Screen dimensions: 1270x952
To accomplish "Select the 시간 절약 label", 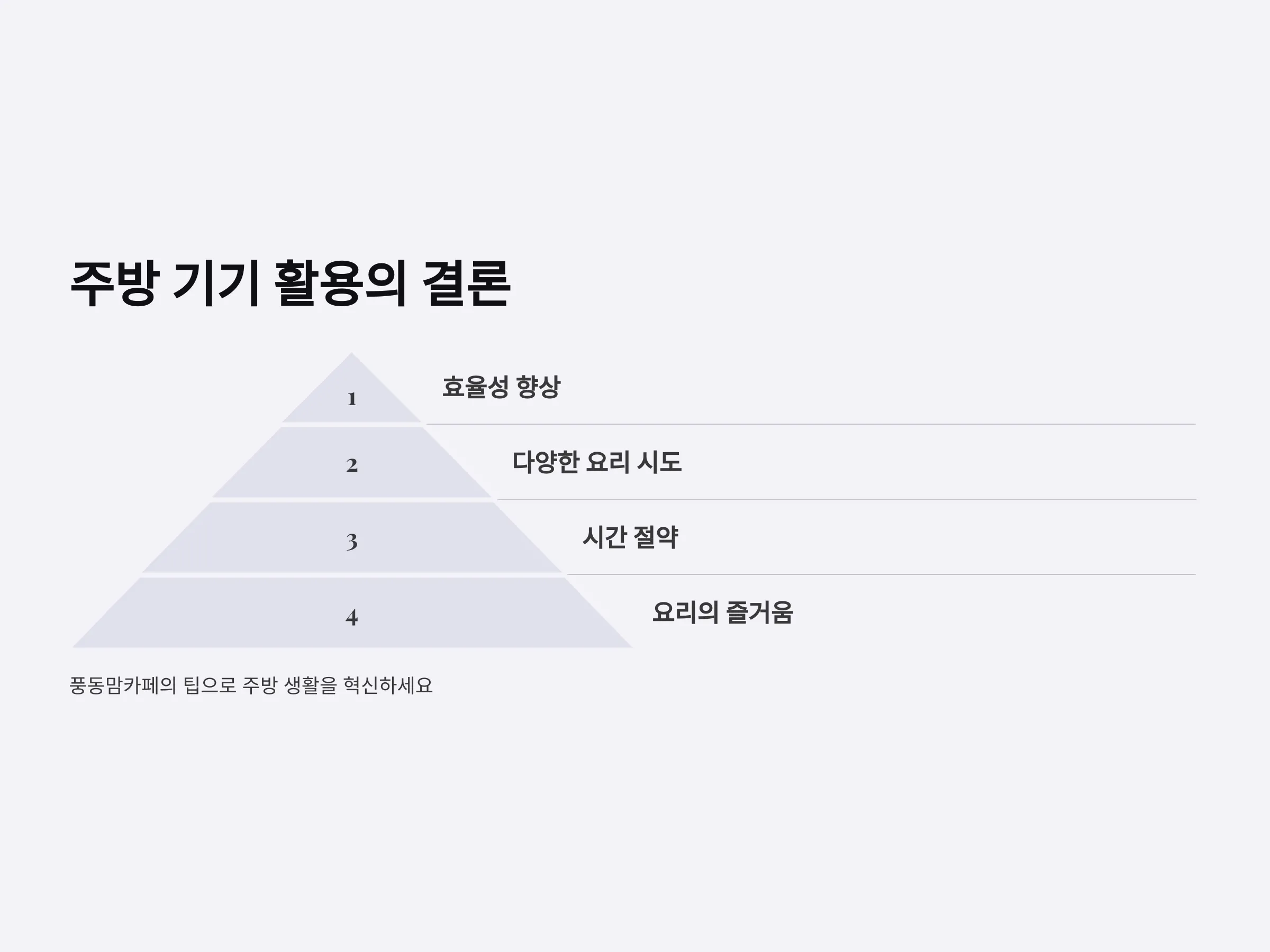I will pos(630,537).
